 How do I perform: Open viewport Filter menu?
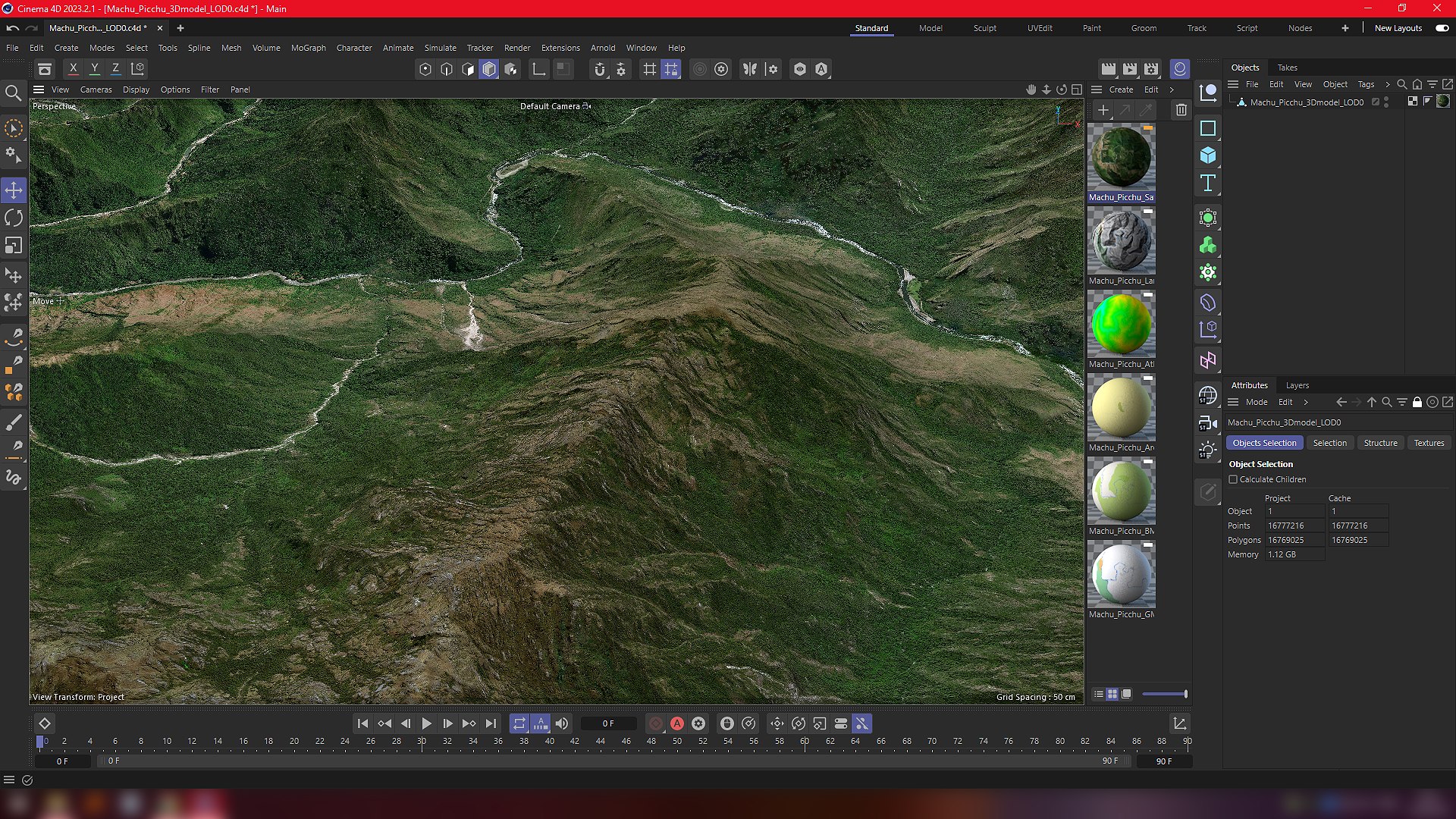(x=209, y=89)
